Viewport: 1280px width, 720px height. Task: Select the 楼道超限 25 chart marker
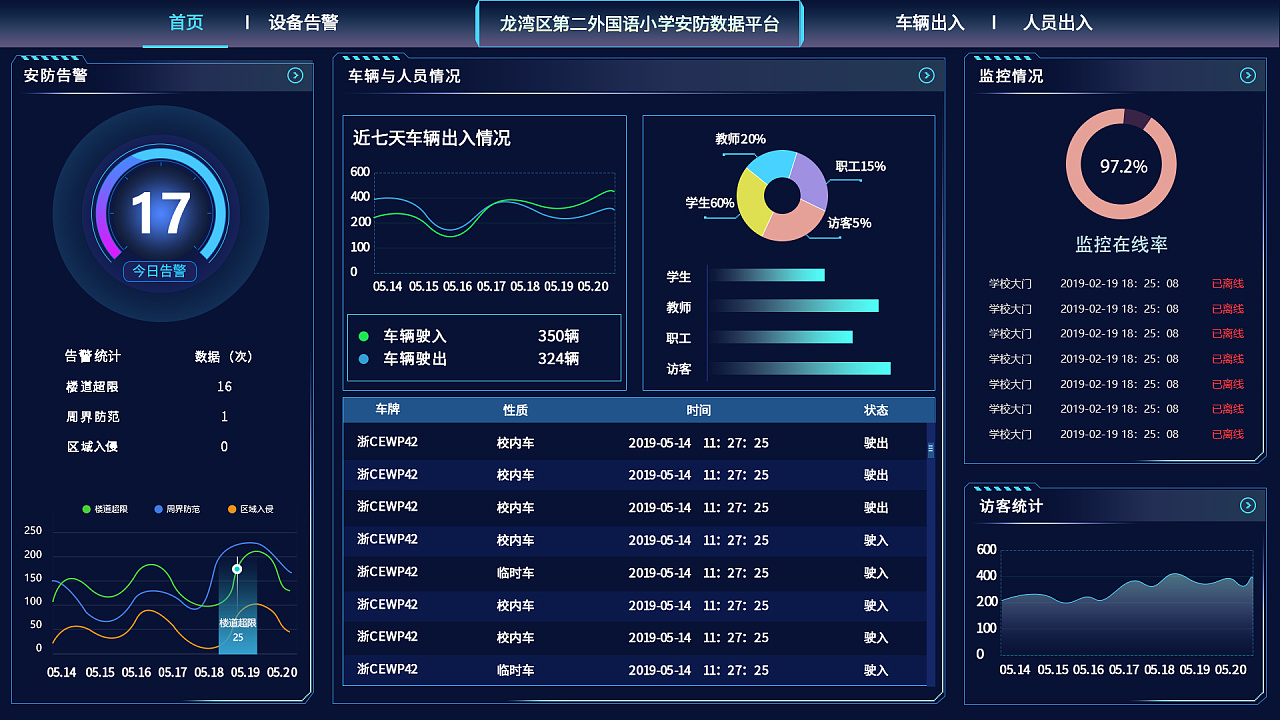point(237,569)
